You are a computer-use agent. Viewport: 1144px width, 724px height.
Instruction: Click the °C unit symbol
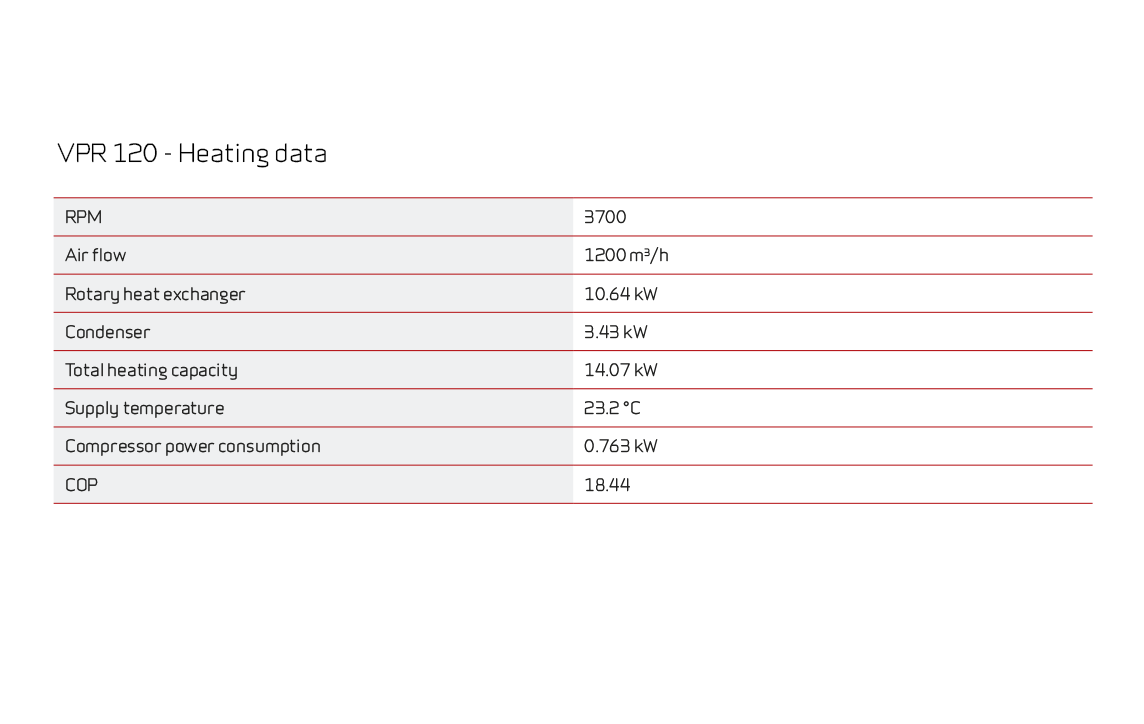(x=632, y=408)
